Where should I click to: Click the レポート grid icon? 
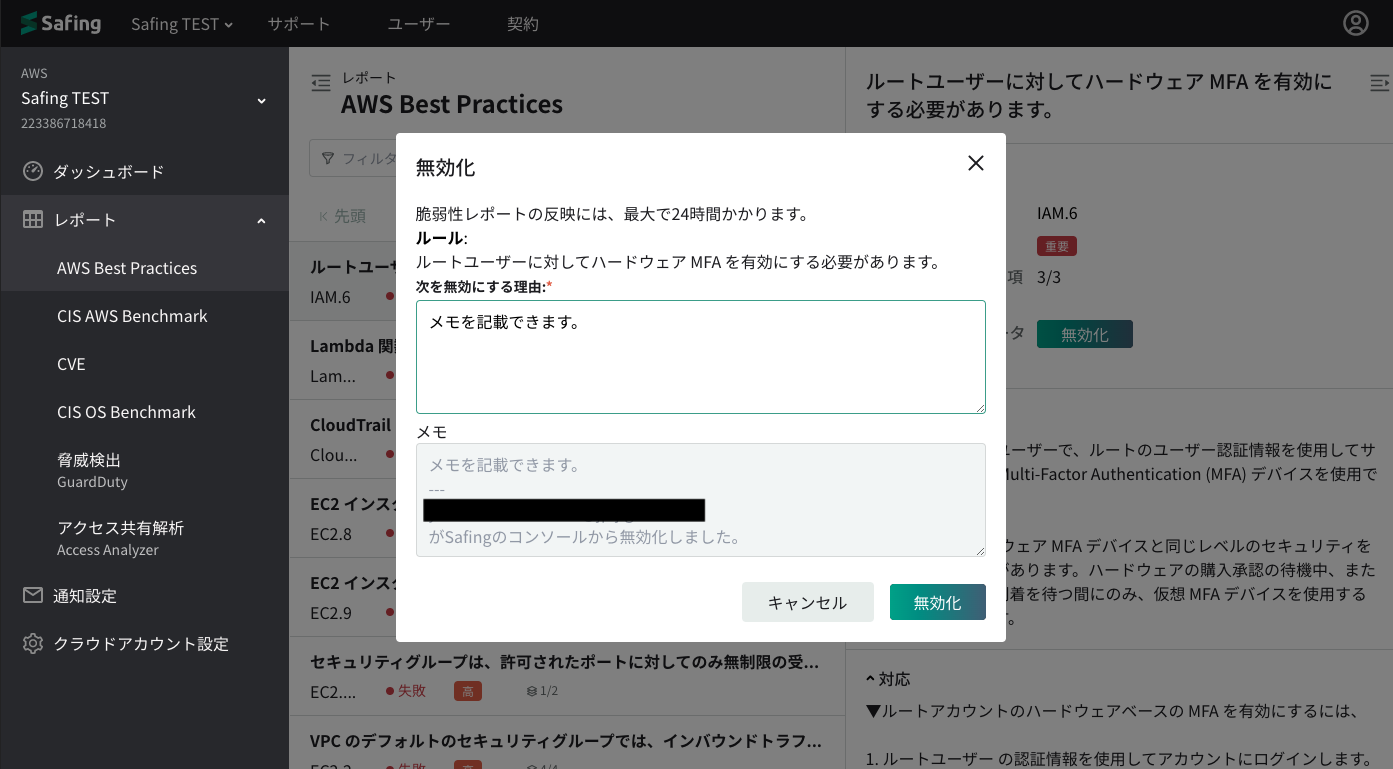(x=33, y=219)
